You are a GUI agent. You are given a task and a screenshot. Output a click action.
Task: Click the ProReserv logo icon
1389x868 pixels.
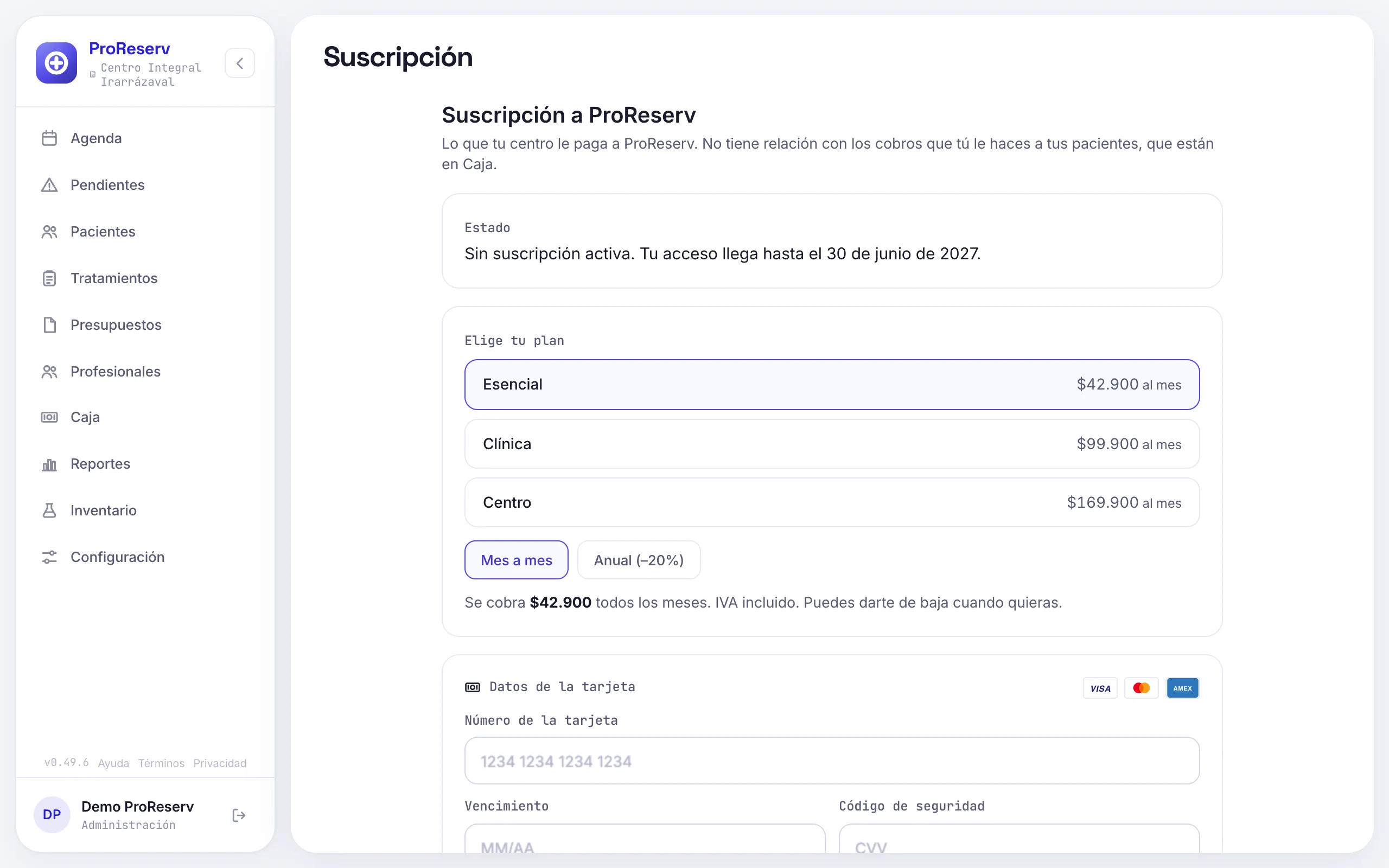tap(56, 63)
